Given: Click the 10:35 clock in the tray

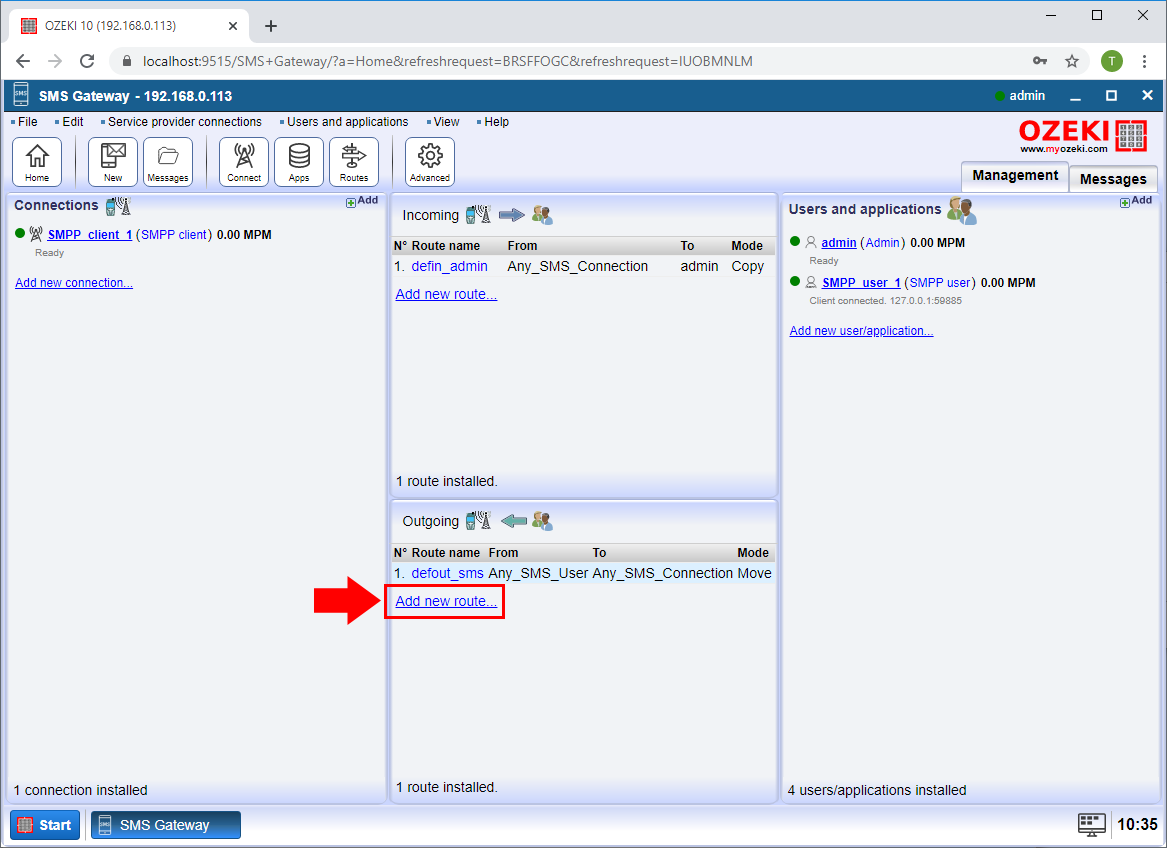Looking at the screenshot, I should tap(1137, 824).
